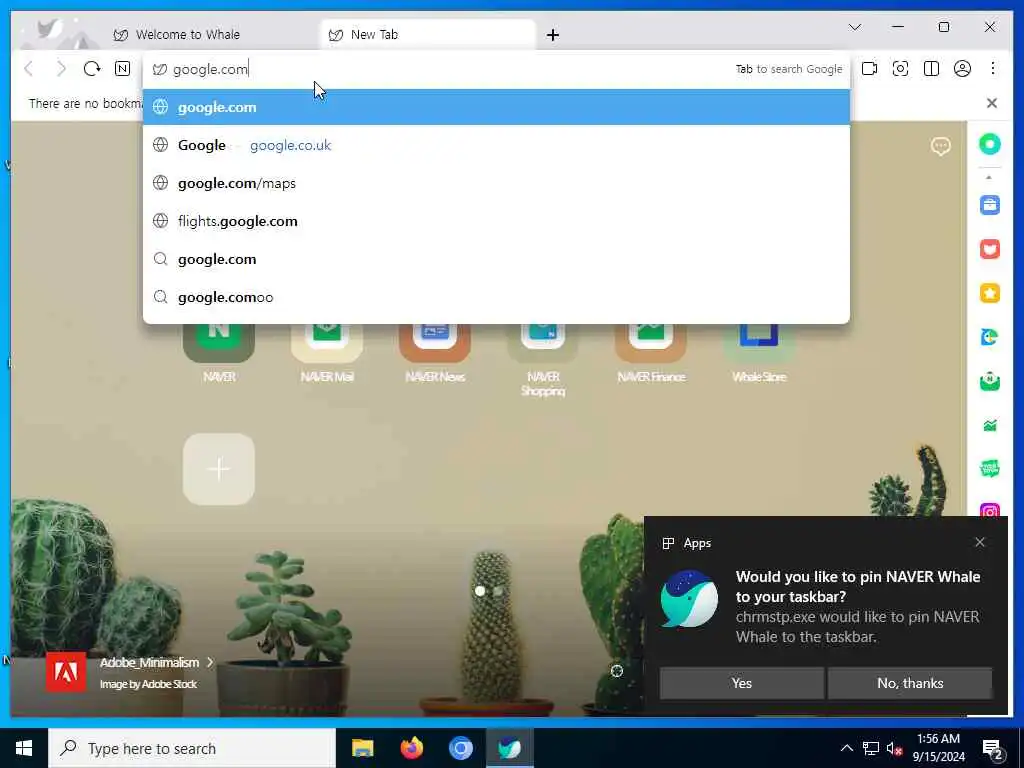Click No, thanks on pin prompt
Viewport: 1024px width, 768px height.
pos(910,683)
